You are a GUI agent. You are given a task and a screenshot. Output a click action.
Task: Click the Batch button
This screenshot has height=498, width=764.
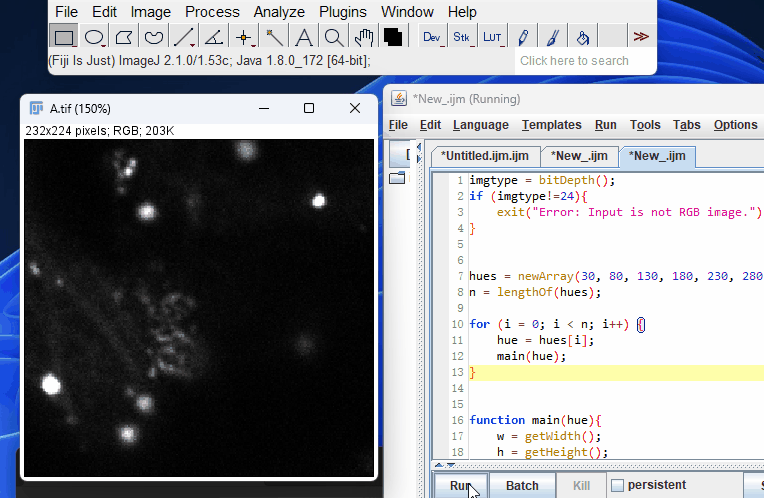pos(522,486)
